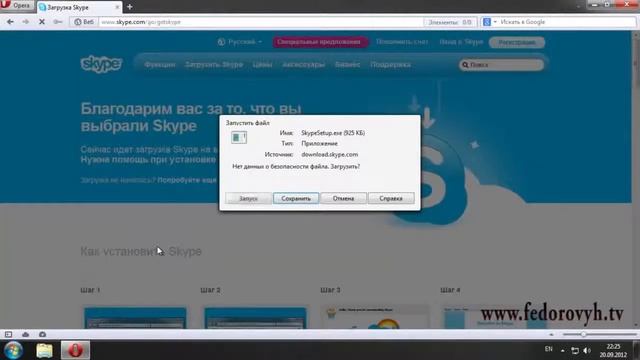Click the Сохранить button in dialog
Viewport: 640px width, 360px height.
coord(296,198)
